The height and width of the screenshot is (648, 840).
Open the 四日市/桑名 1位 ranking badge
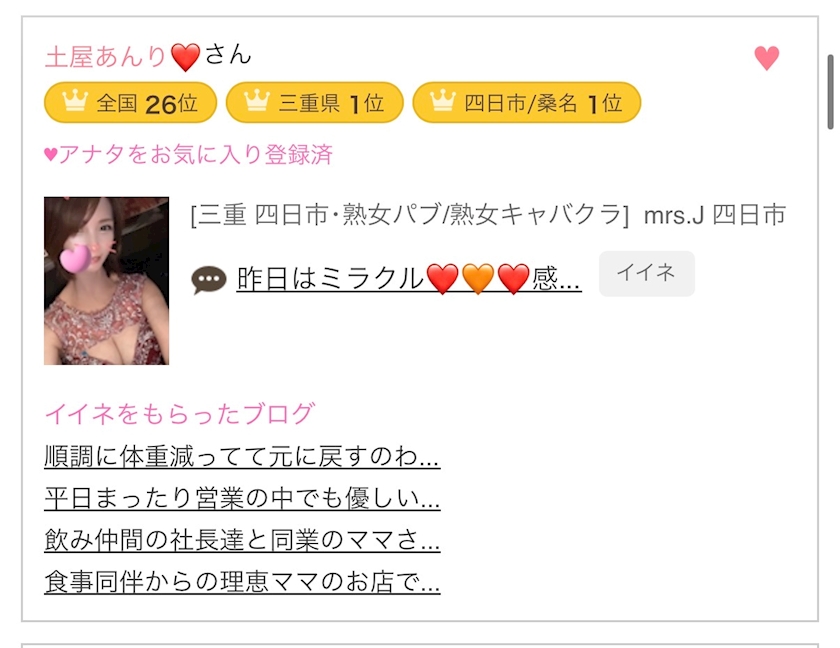pos(527,102)
